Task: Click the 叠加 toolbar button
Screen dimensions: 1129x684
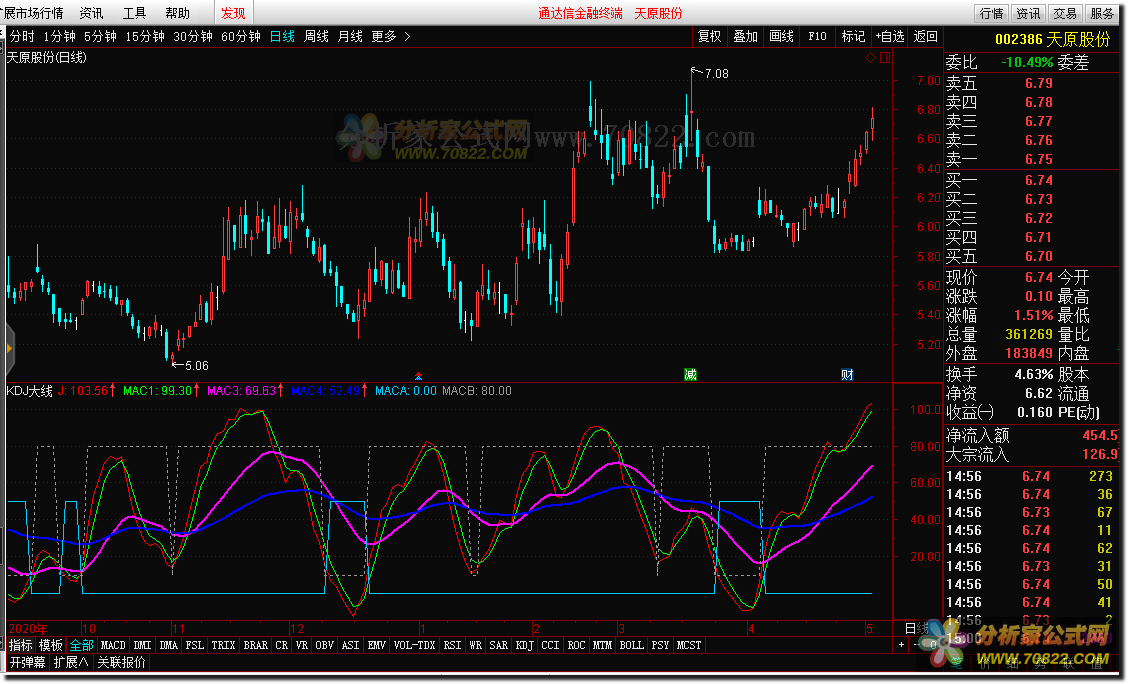Action: 745,36
